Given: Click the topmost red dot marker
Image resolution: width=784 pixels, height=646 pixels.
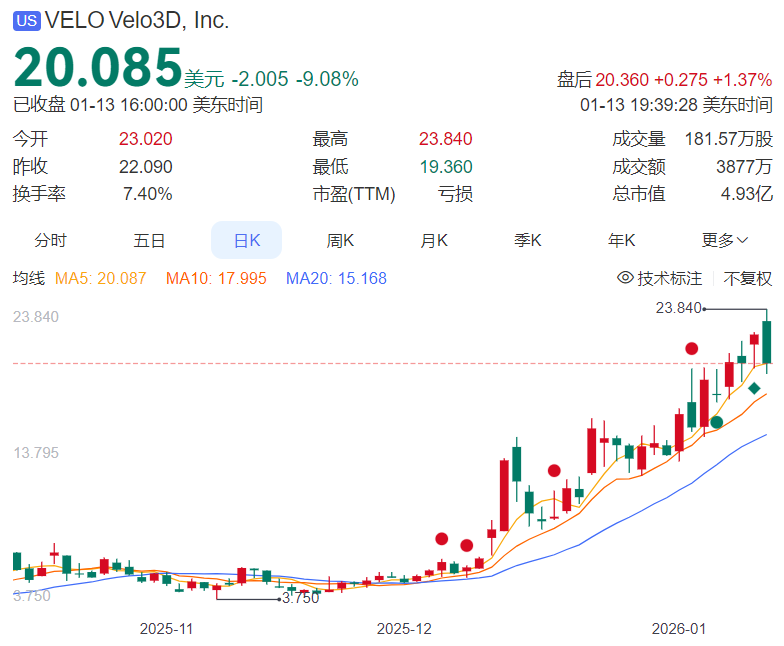Looking at the screenshot, I should point(691,348).
